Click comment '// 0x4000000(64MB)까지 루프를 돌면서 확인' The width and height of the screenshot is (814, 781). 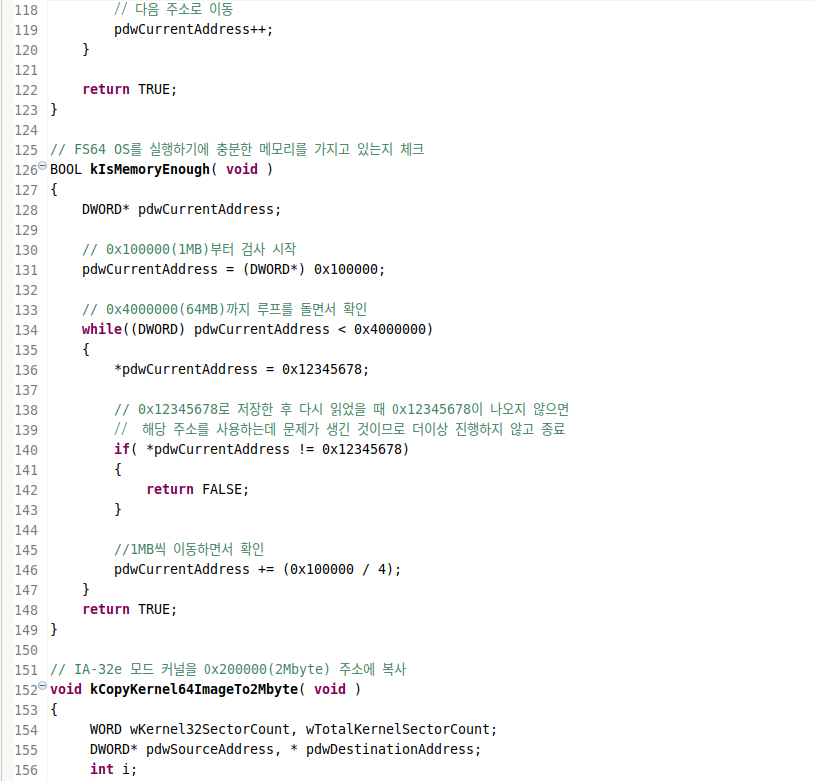pyautogui.click(x=224, y=310)
